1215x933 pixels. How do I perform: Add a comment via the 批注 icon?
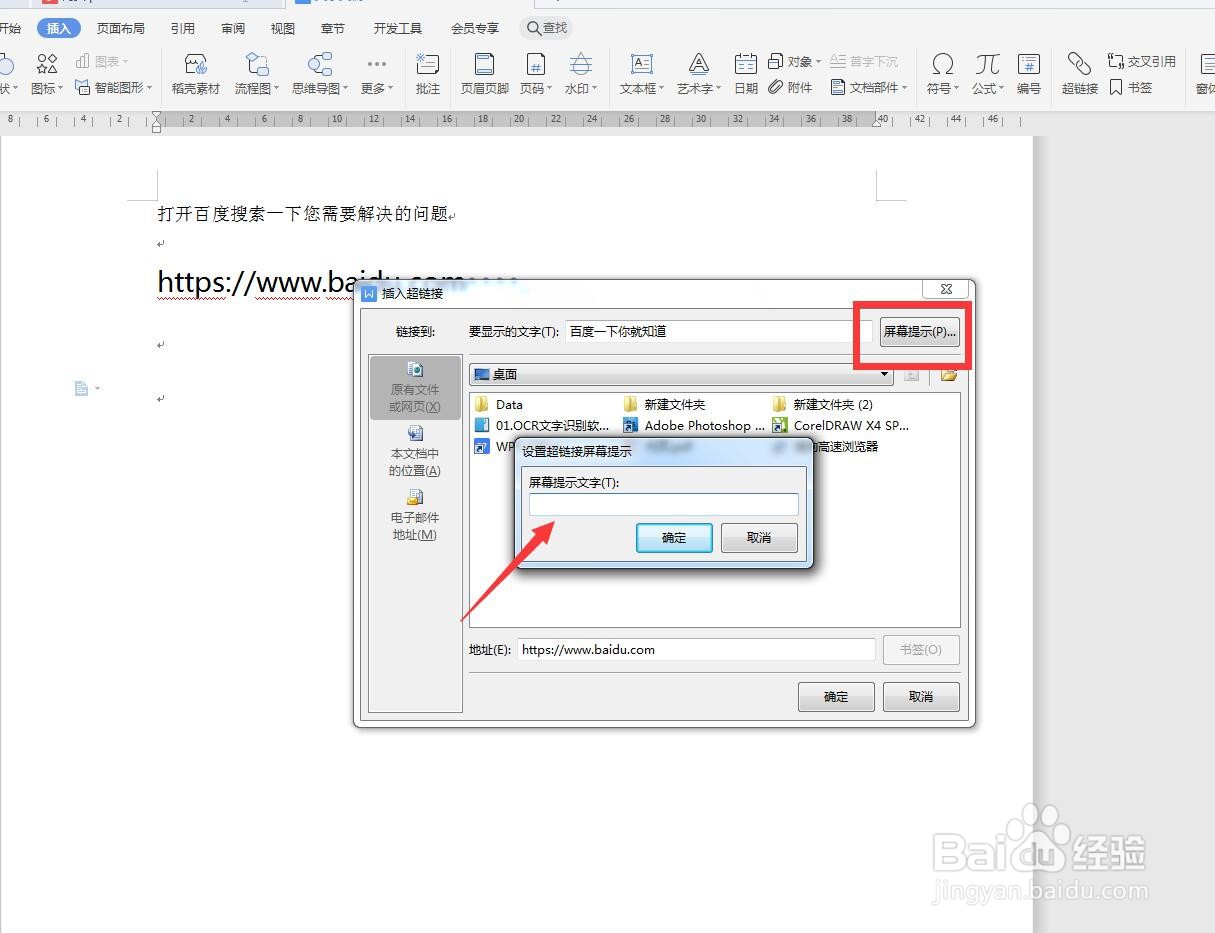click(428, 74)
